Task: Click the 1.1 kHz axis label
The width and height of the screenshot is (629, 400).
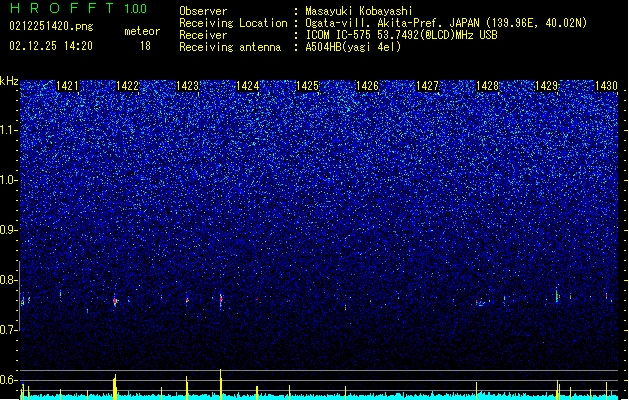Action: click(x=9, y=130)
